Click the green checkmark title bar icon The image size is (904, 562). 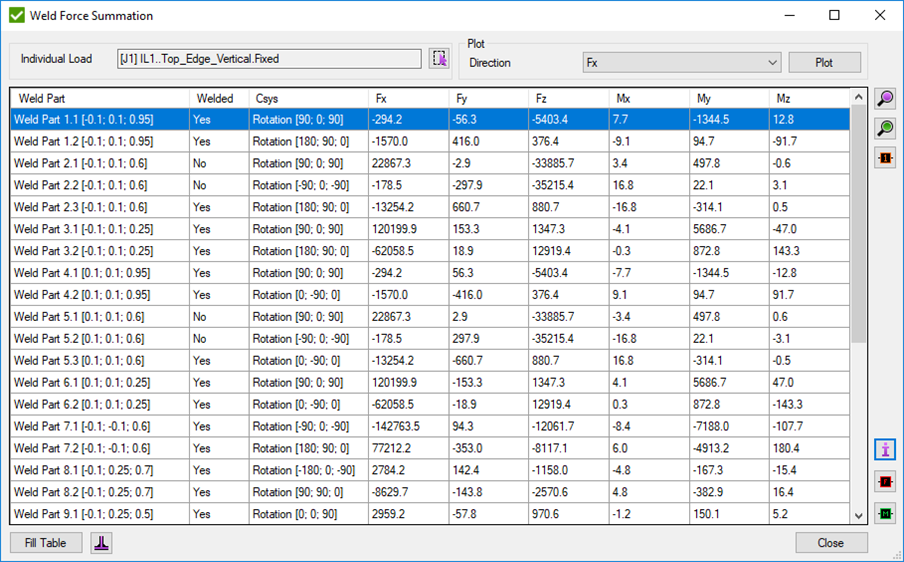[x=17, y=16]
